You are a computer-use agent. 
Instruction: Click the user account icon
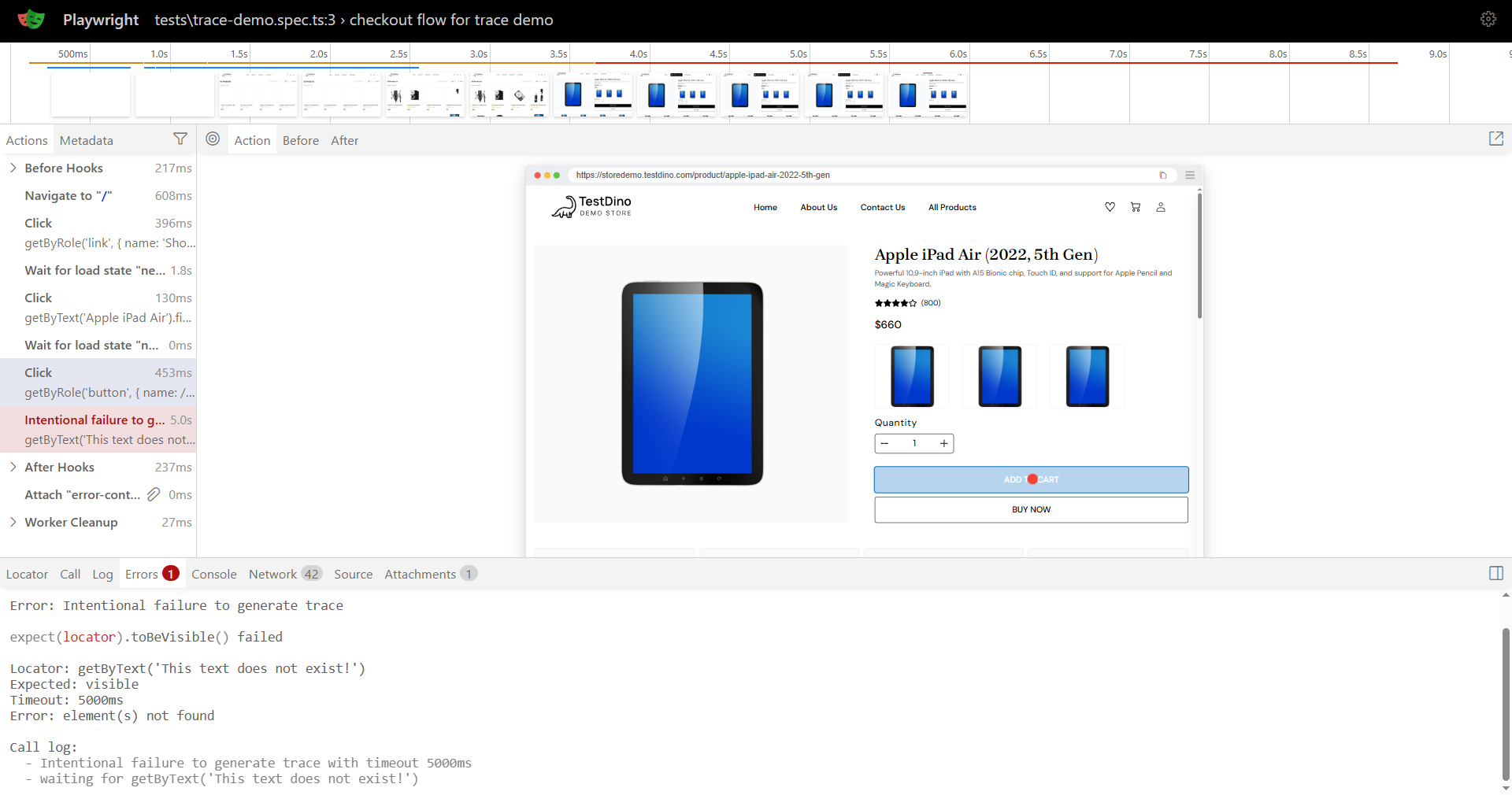coord(1160,207)
